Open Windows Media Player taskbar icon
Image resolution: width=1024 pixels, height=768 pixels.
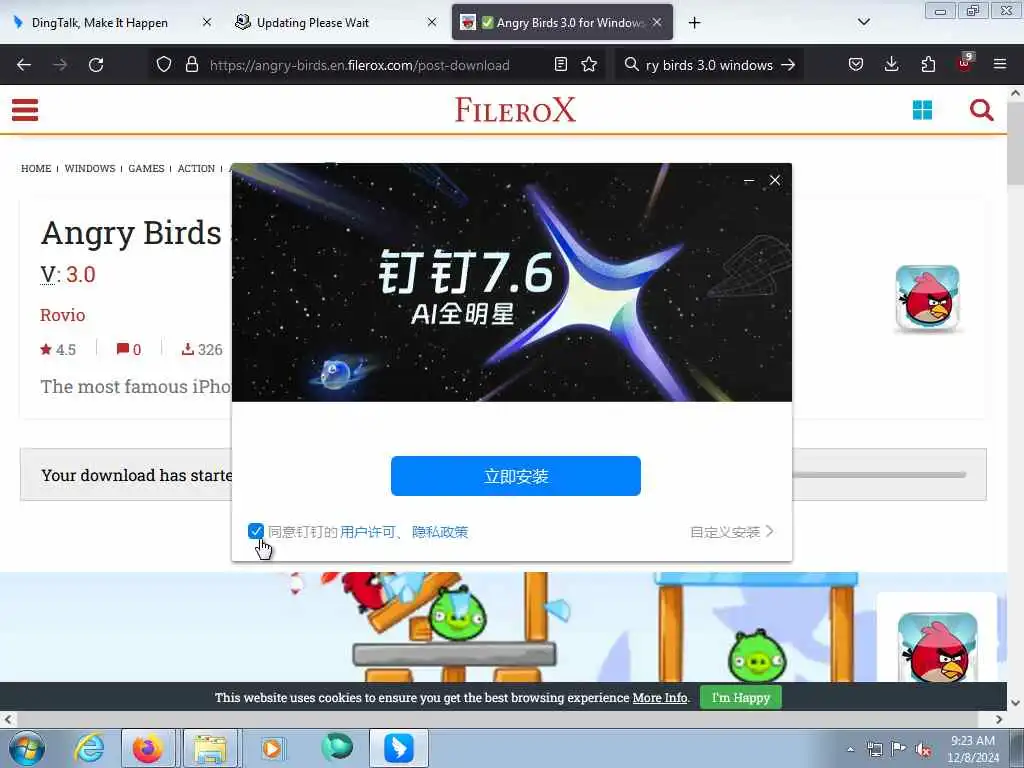(x=272, y=748)
